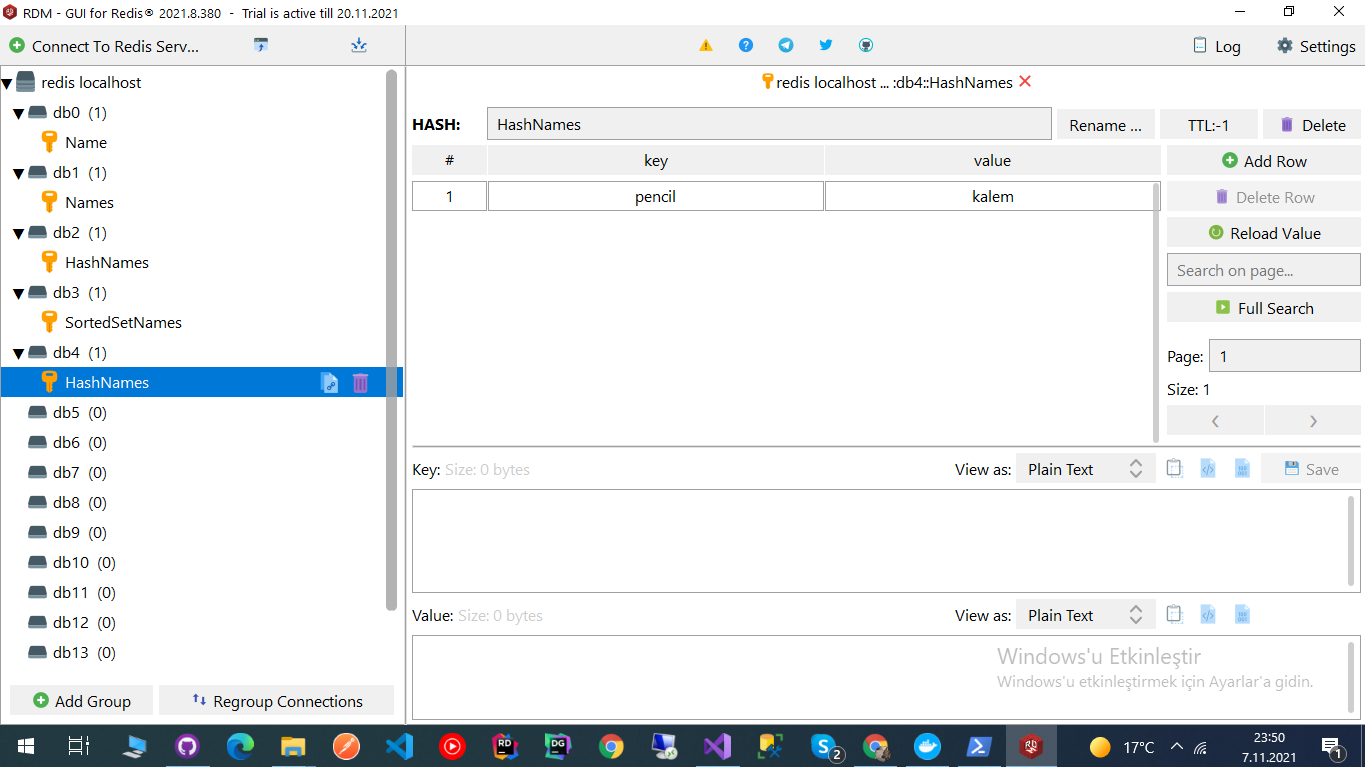This screenshot has height=767, width=1365.
Task: Click the copy key icon beside the selected HashNames
Action: [x=329, y=383]
